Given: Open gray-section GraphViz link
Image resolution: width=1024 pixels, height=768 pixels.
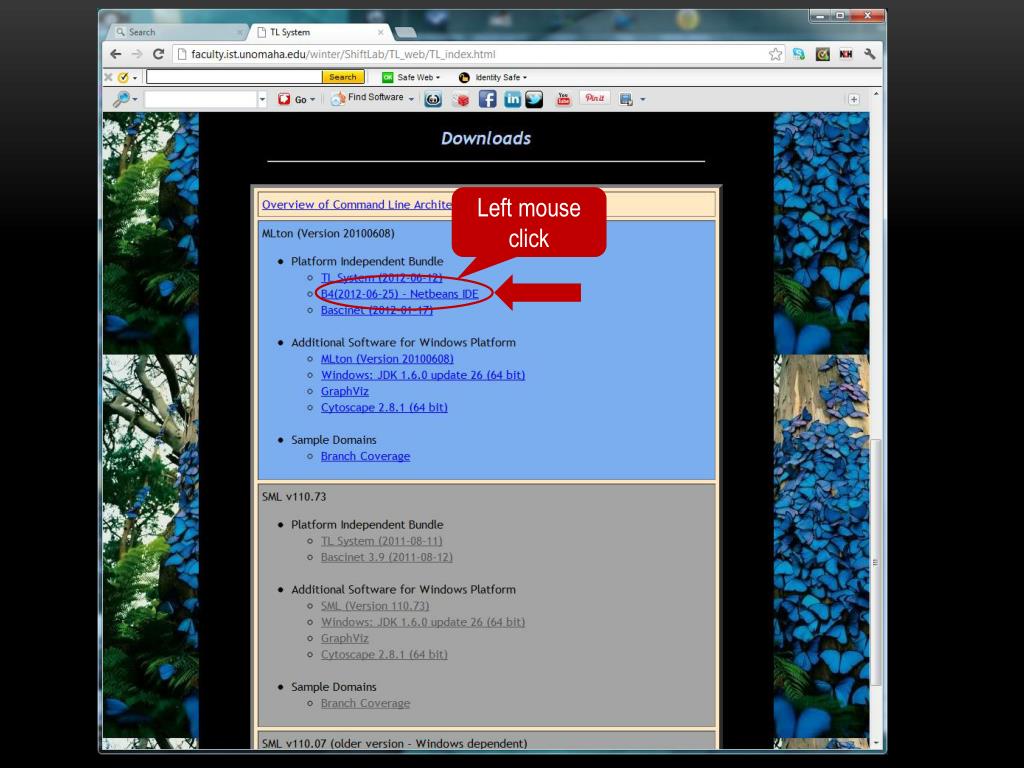Looking at the screenshot, I should click(x=345, y=638).
